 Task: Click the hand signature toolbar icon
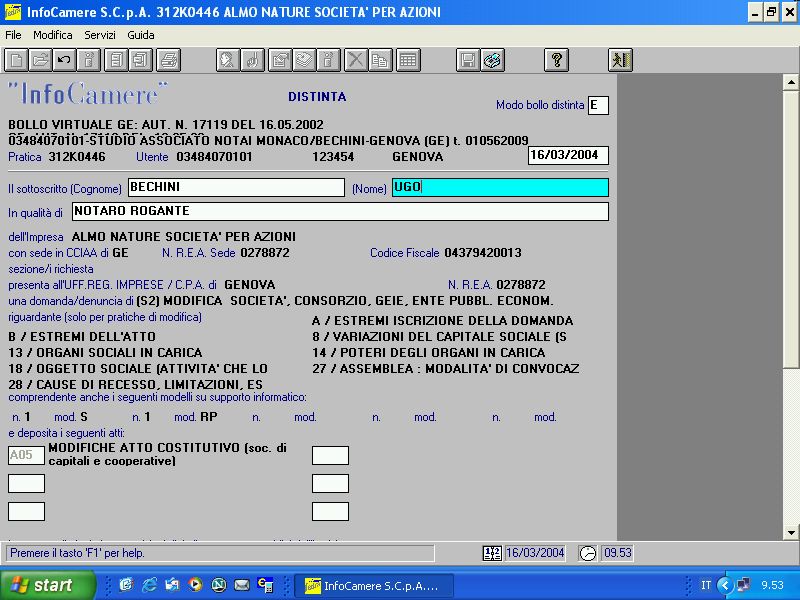point(252,60)
